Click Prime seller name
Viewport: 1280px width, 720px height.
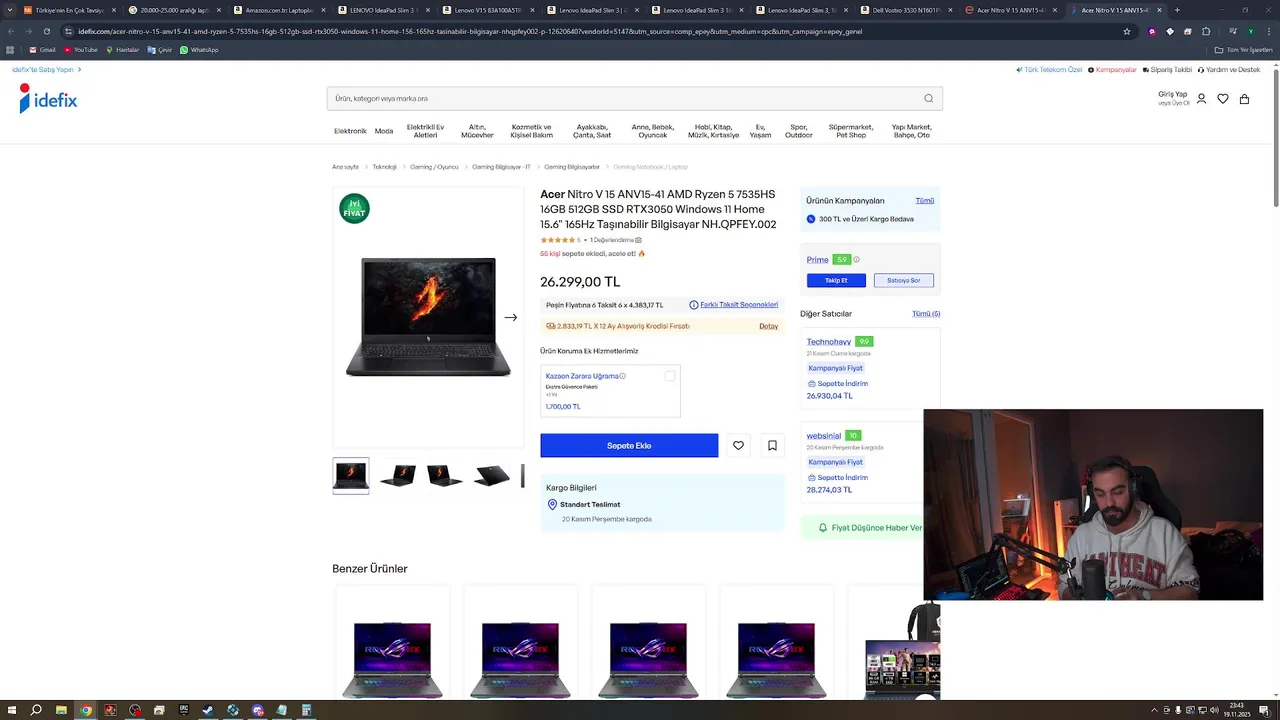[818, 260]
